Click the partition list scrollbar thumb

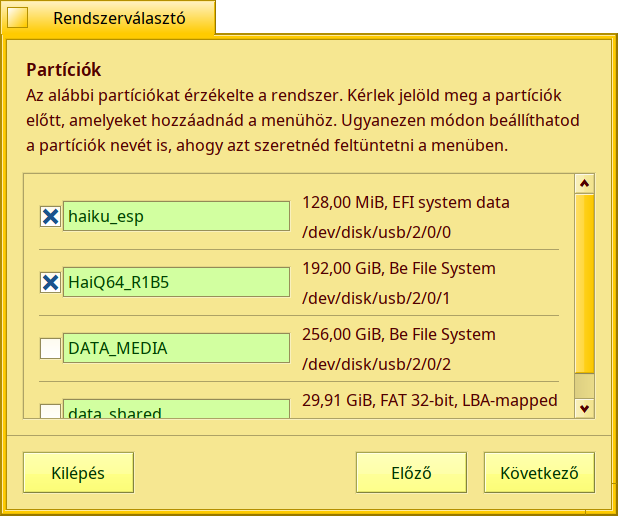pyautogui.click(x=584, y=282)
